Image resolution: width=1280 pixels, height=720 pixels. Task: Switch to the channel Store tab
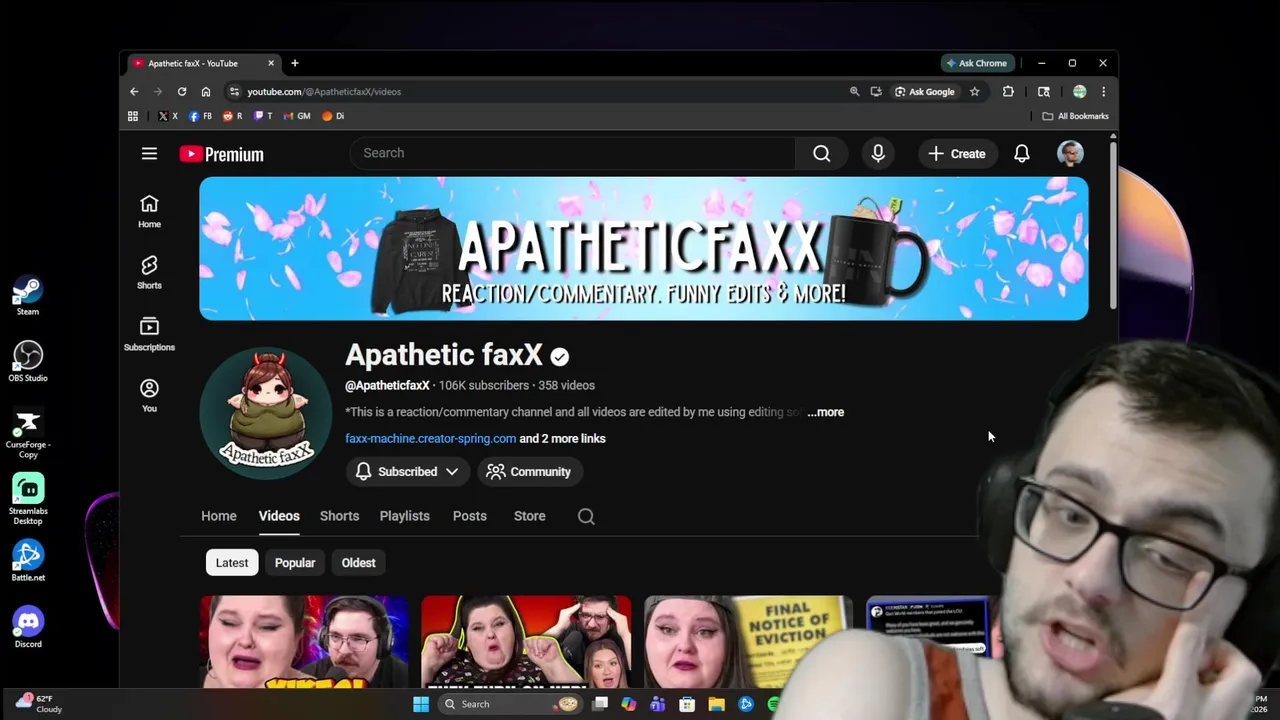point(529,516)
